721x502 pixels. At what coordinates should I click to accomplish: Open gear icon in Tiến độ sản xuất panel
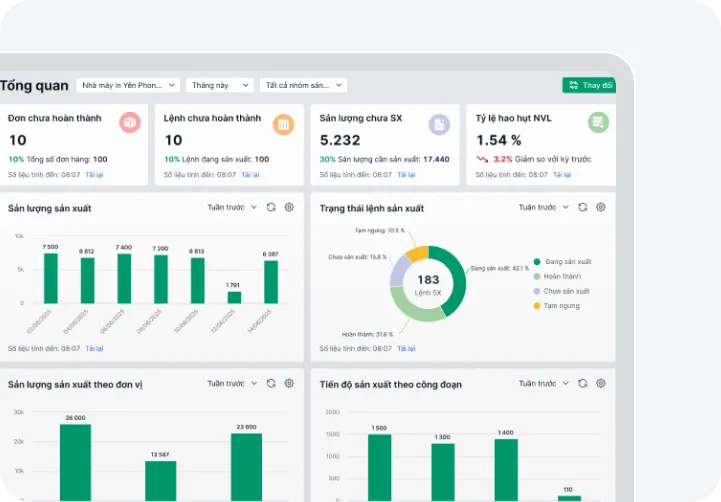pos(601,383)
